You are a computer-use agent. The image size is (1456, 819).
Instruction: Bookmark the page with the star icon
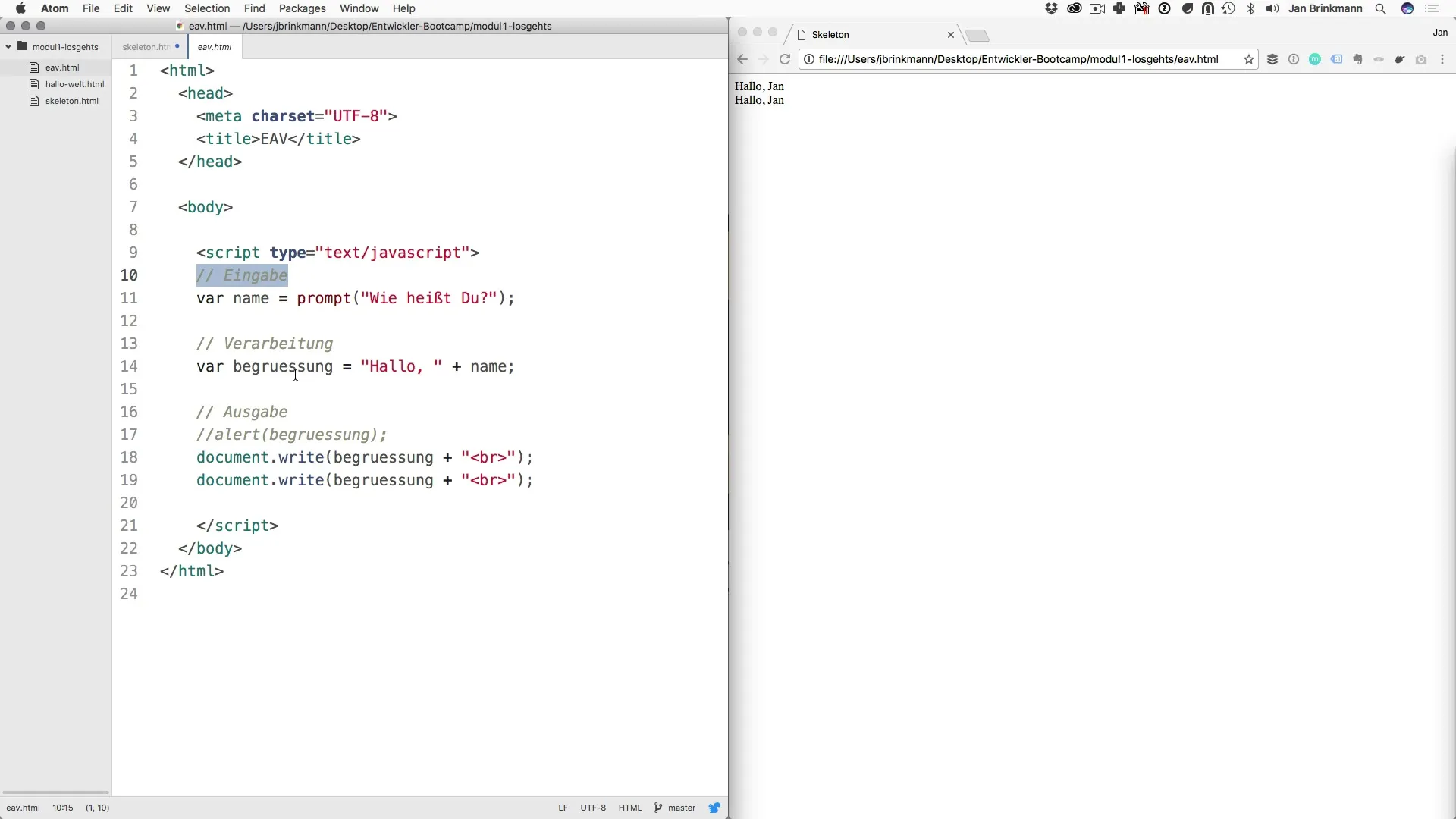[x=1248, y=59]
